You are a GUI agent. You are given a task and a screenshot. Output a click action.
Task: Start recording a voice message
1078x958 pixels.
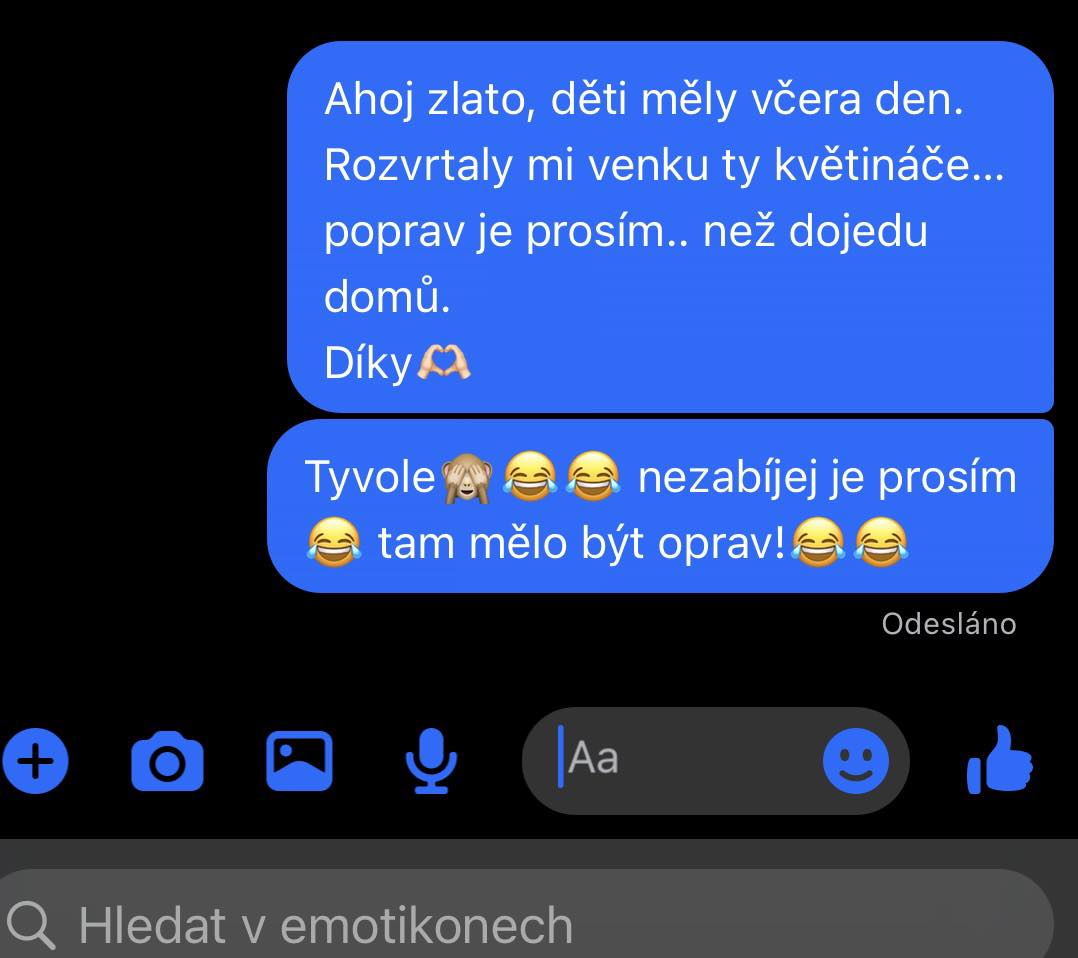point(431,761)
